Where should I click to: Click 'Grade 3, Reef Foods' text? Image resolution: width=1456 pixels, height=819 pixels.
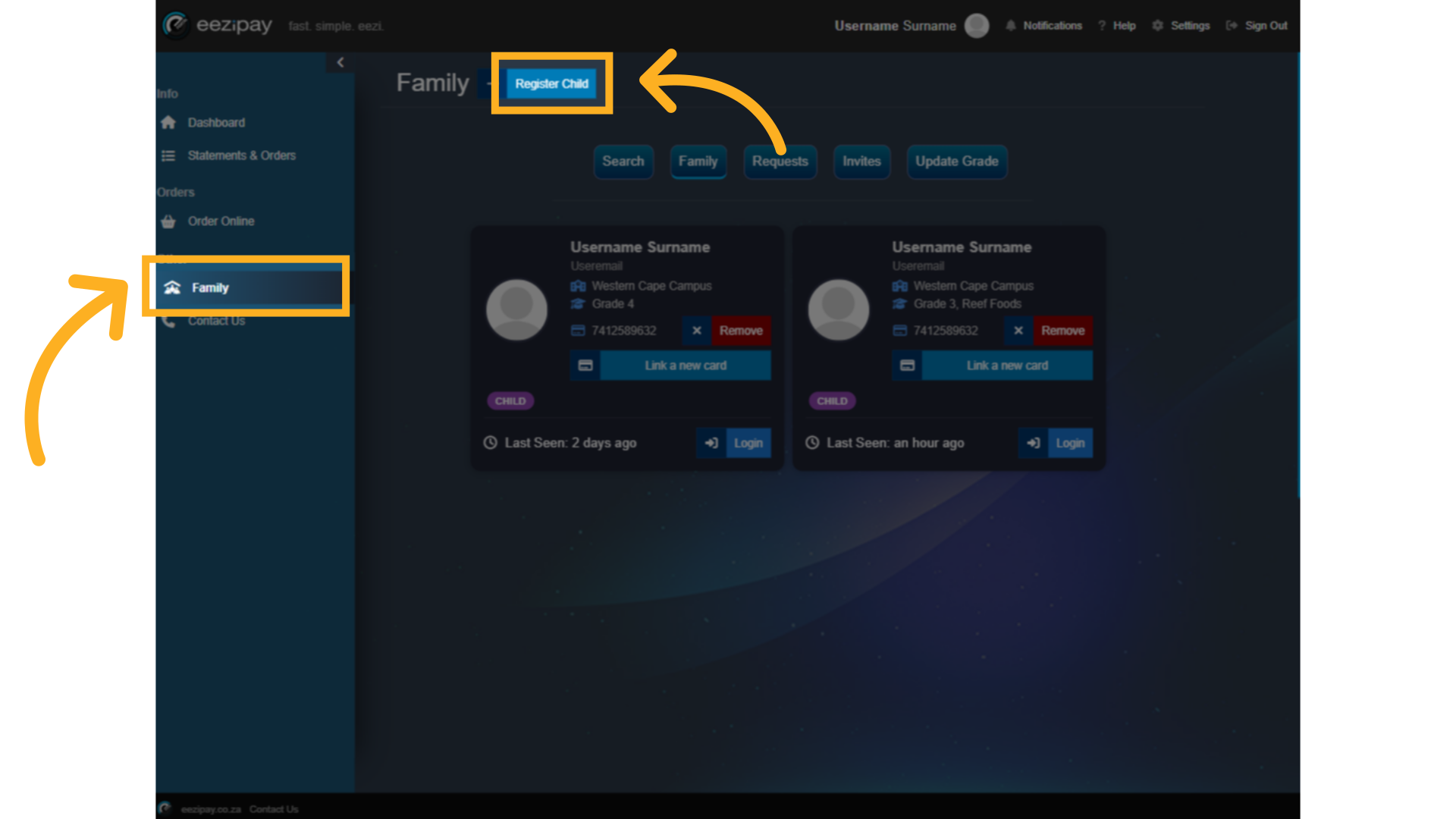(968, 304)
